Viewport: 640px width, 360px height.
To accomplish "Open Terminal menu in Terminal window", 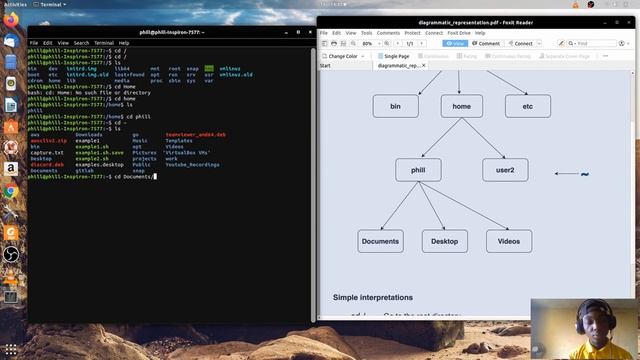I will click(104, 43).
